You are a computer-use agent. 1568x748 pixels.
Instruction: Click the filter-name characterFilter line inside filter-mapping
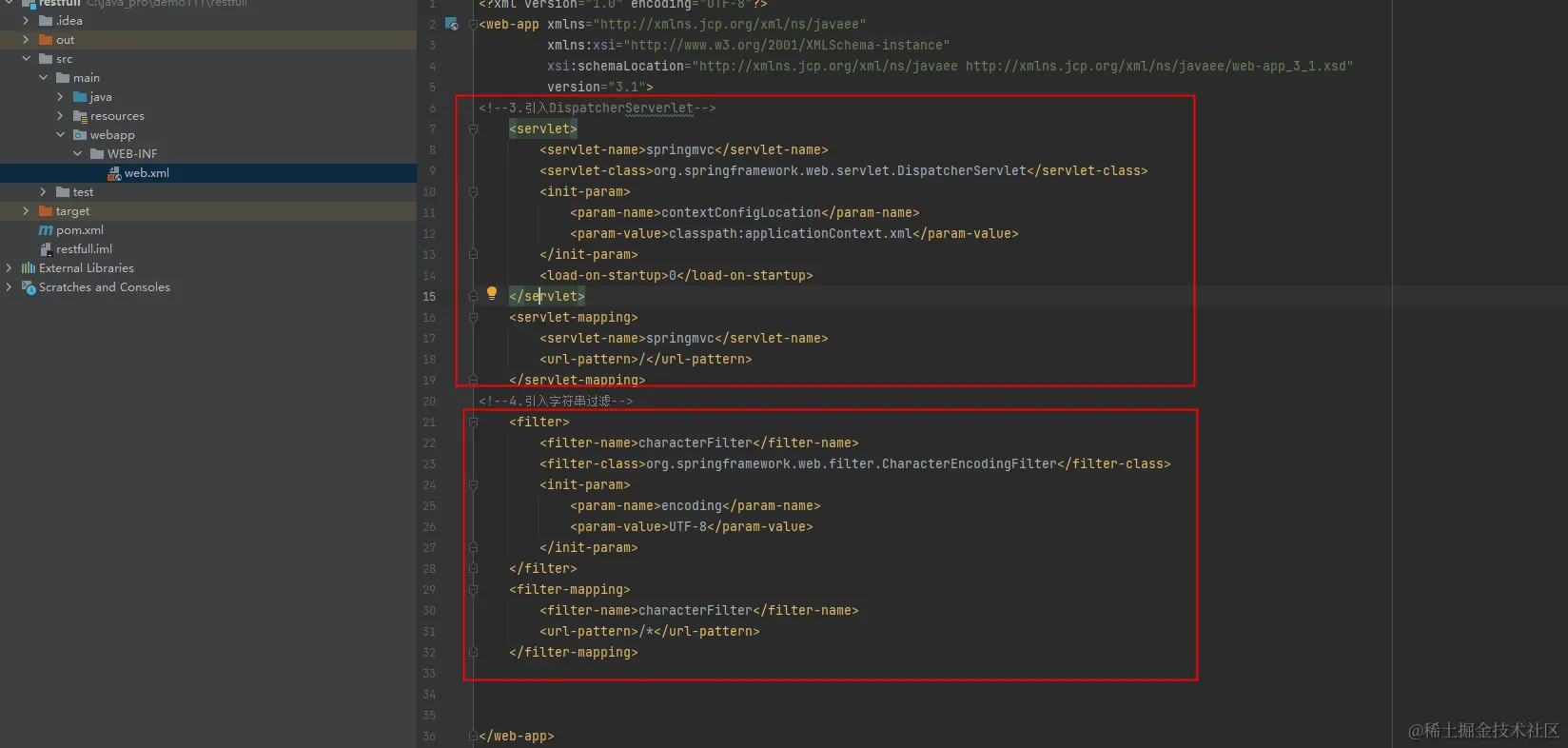698,611
